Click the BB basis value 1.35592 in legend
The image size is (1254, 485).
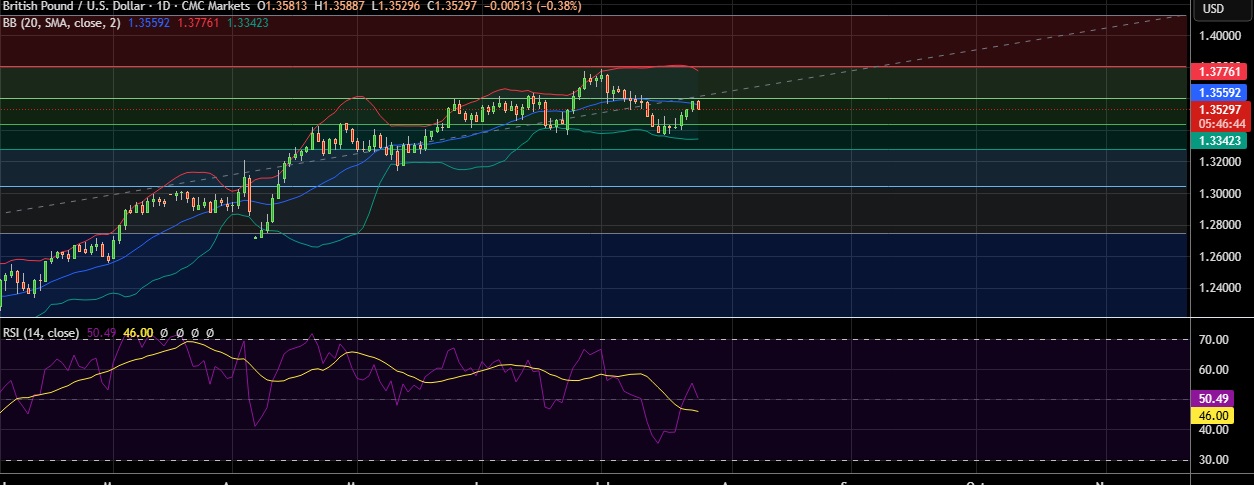pos(148,22)
